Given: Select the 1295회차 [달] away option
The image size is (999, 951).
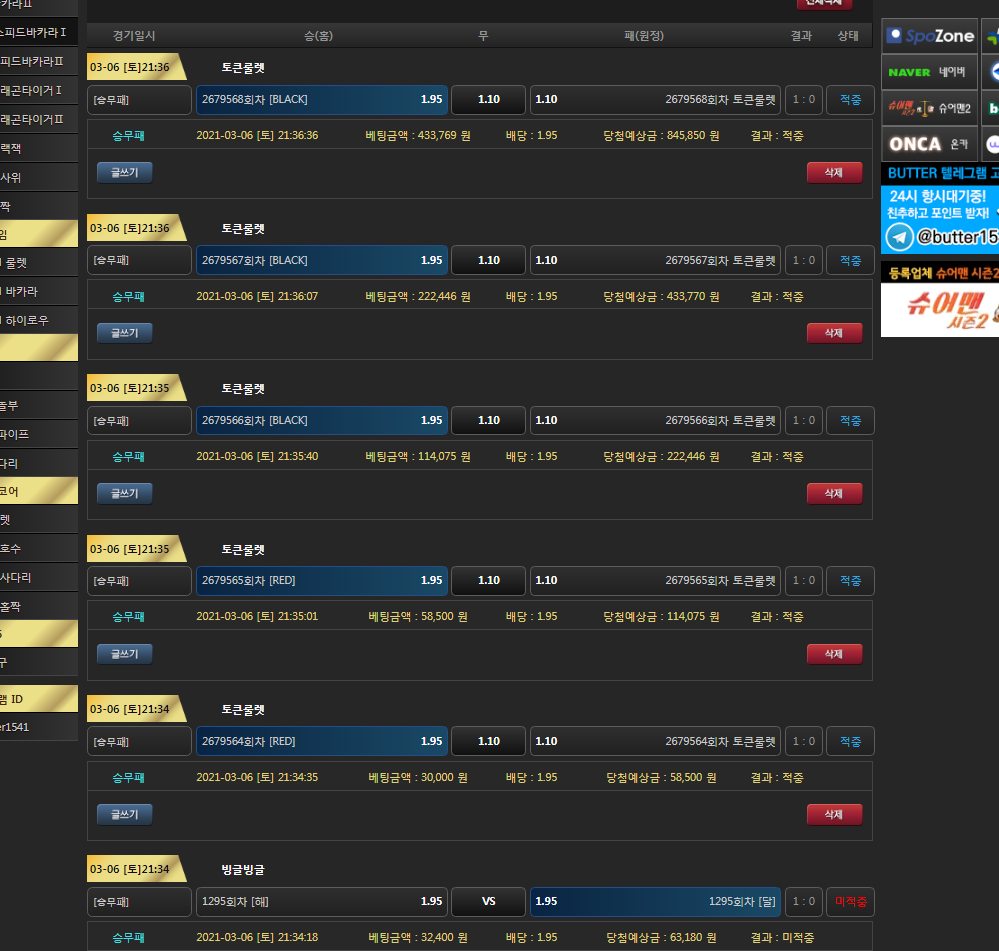Looking at the screenshot, I should 654,902.
